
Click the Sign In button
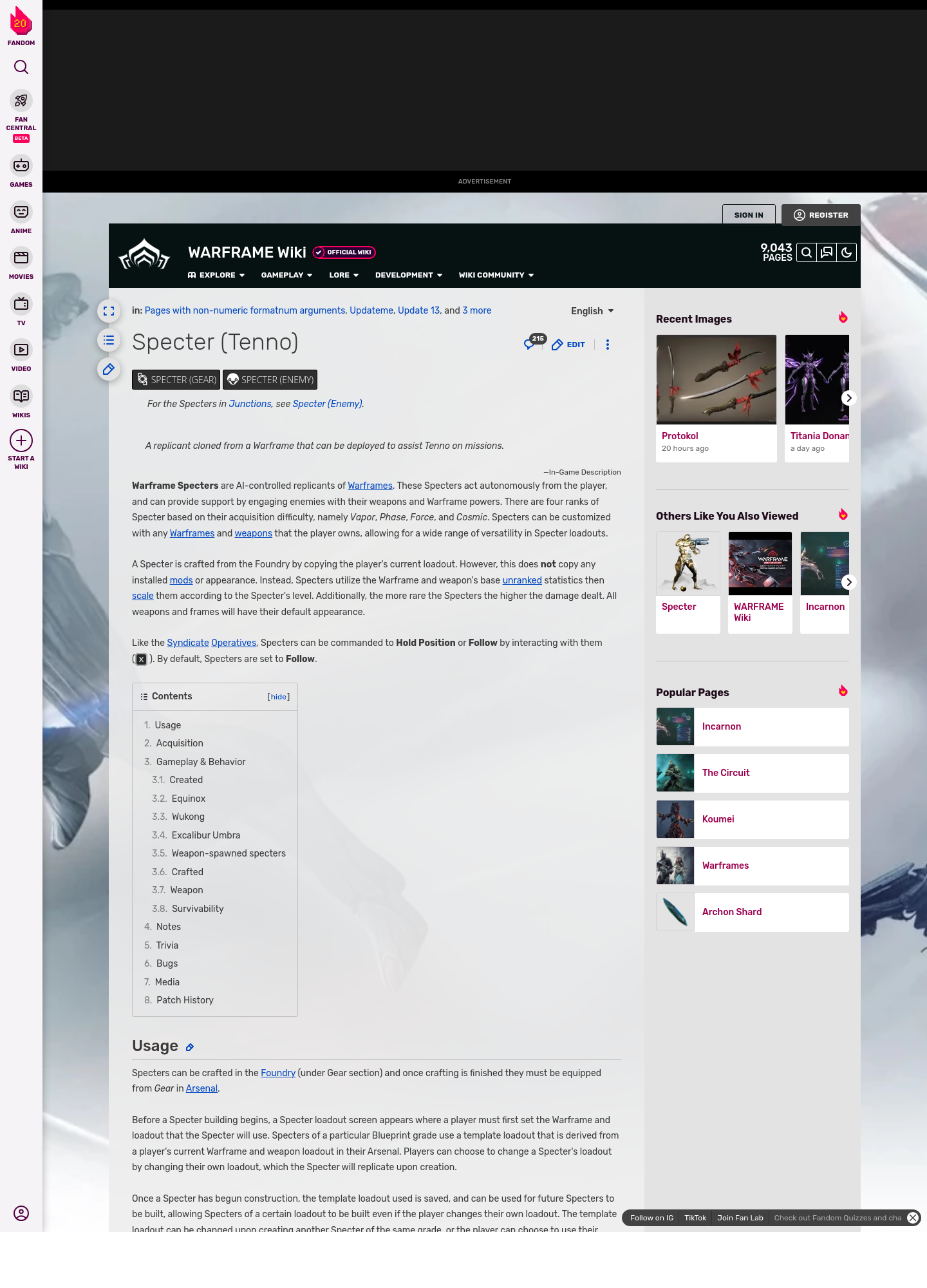749,215
